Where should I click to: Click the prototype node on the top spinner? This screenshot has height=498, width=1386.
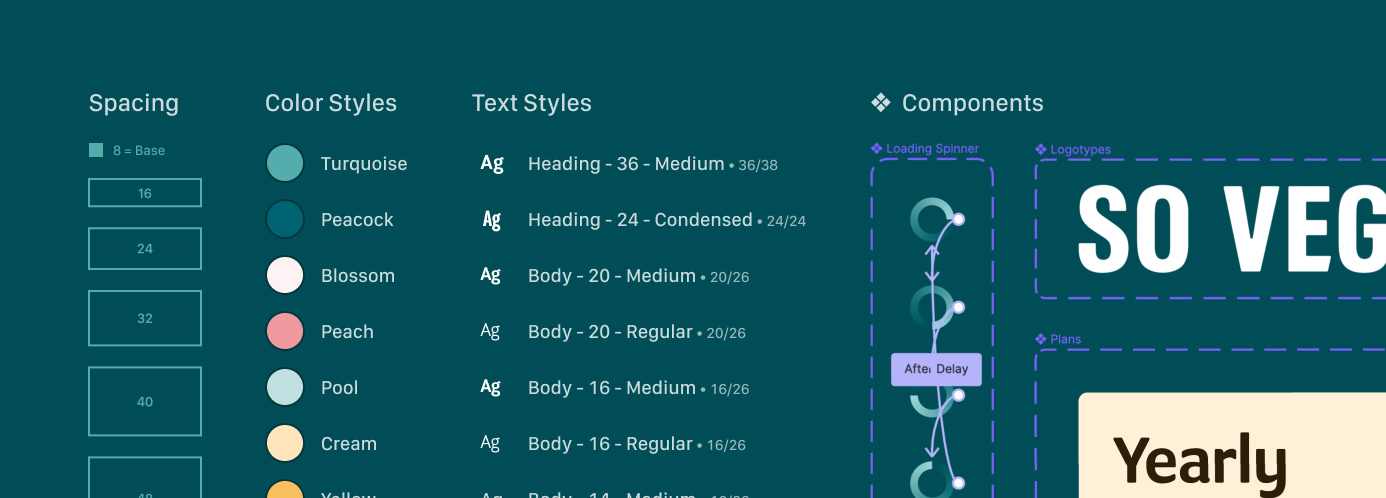pos(958,219)
